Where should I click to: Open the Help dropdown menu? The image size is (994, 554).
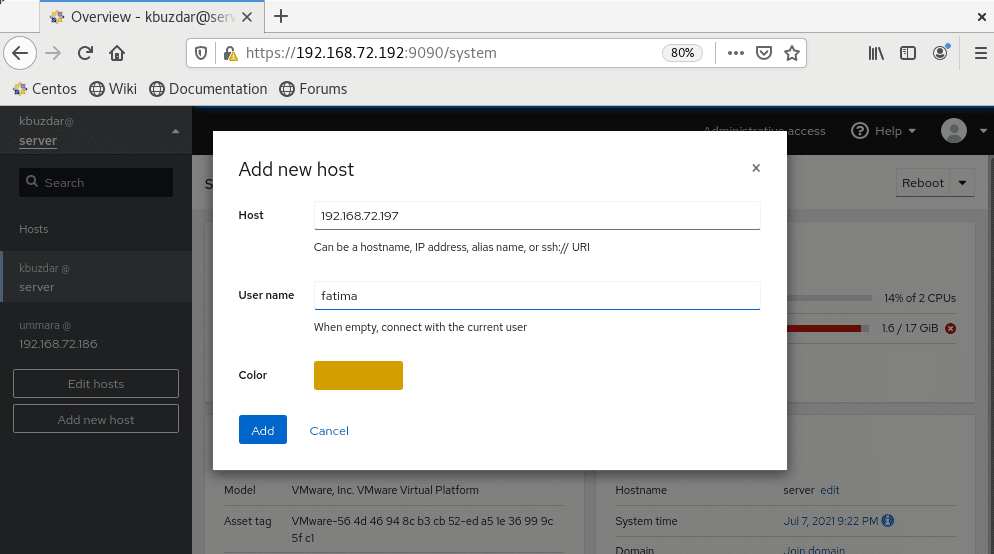884,131
